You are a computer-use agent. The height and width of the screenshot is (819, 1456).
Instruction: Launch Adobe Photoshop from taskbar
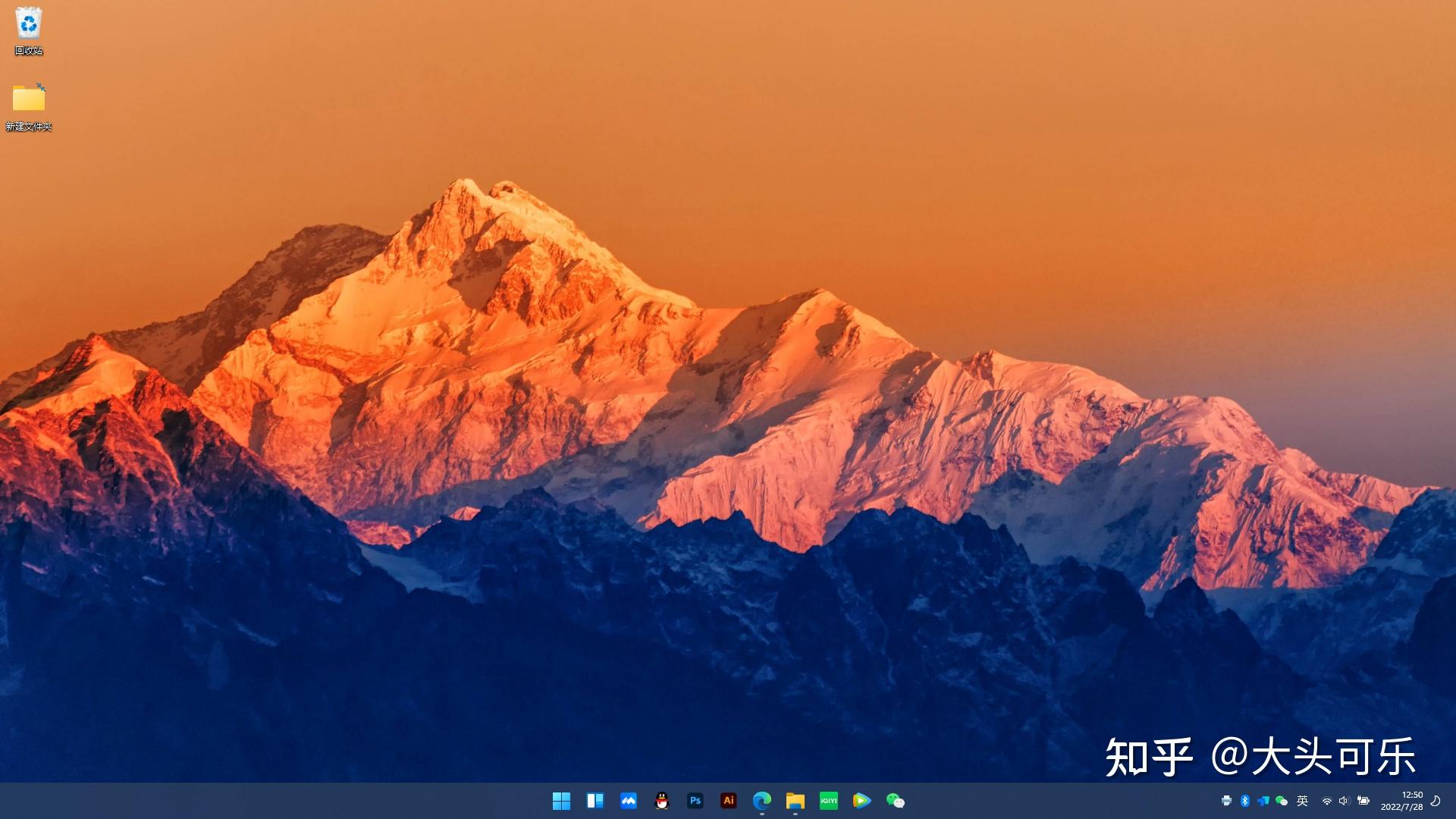click(695, 801)
